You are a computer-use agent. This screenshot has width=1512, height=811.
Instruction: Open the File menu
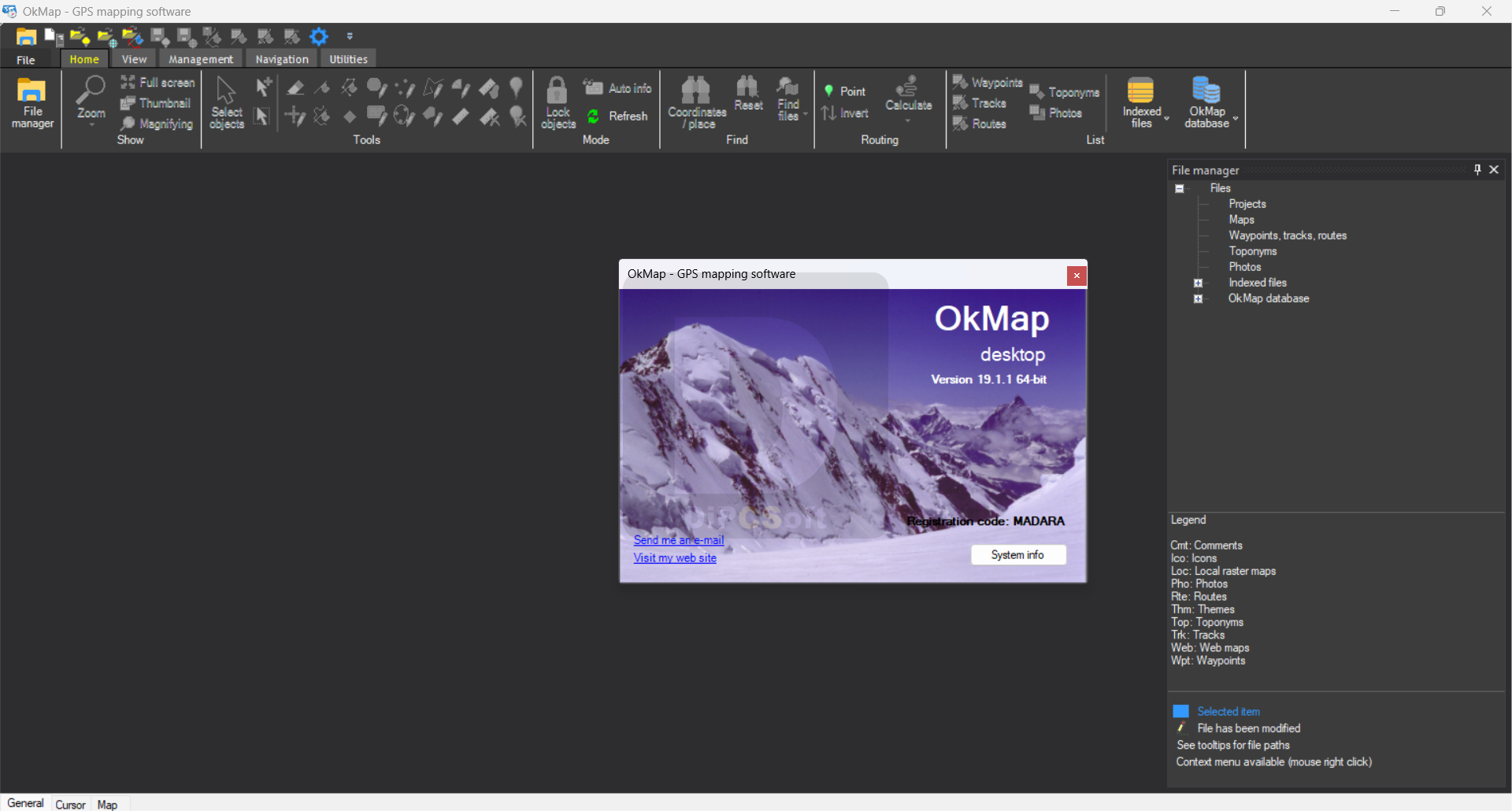click(26, 60)
